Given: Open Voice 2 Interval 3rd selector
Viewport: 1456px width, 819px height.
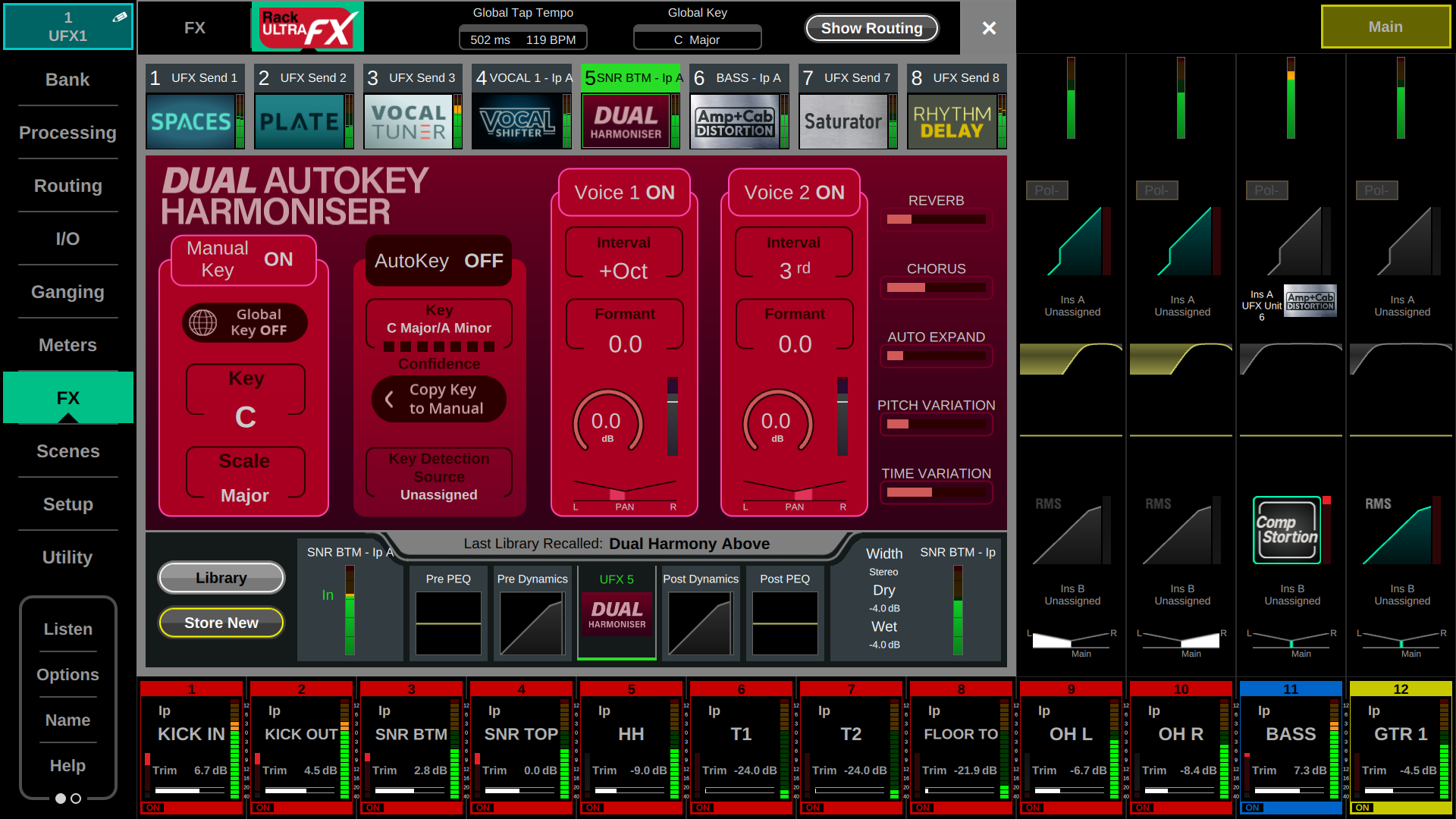Looking at the screenshot, I should (793, 256).
